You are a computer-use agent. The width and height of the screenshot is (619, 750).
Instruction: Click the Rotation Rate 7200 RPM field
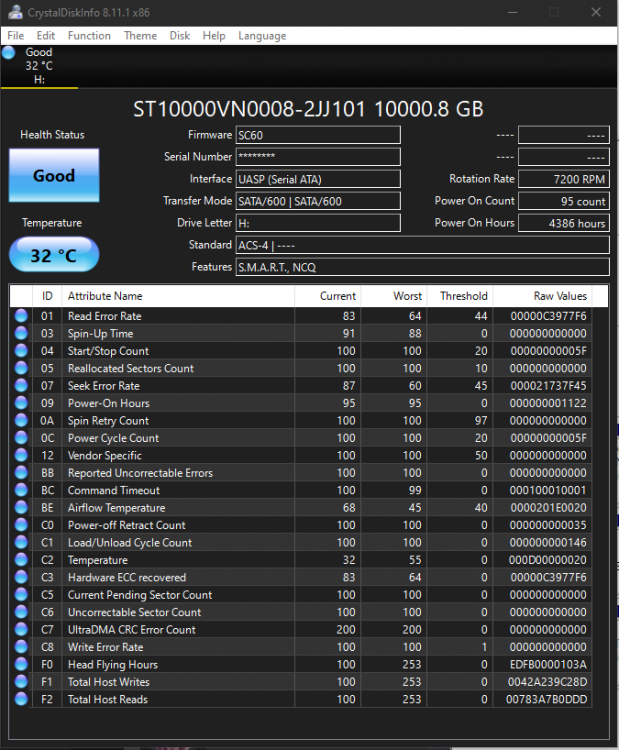click(x=564, y=179)
